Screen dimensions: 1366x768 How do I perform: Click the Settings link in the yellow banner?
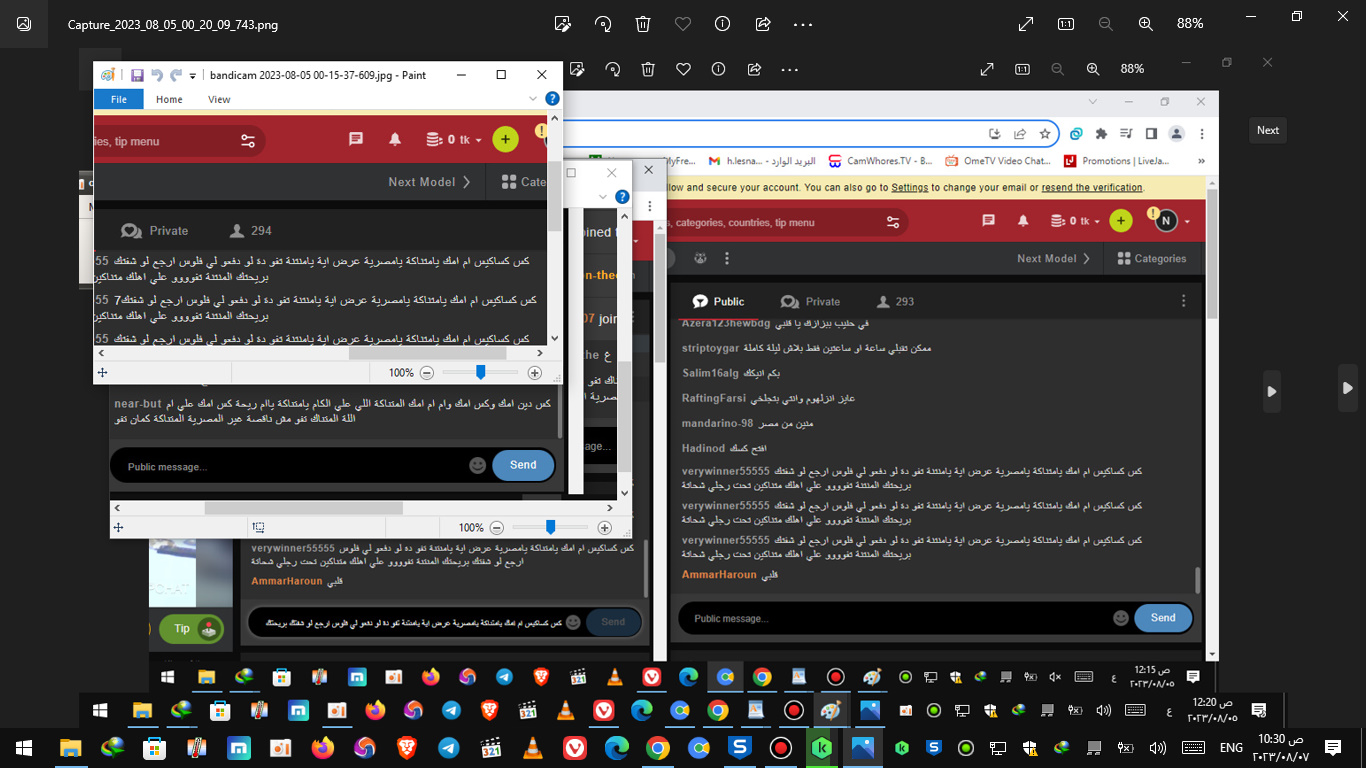coord(910,187)
